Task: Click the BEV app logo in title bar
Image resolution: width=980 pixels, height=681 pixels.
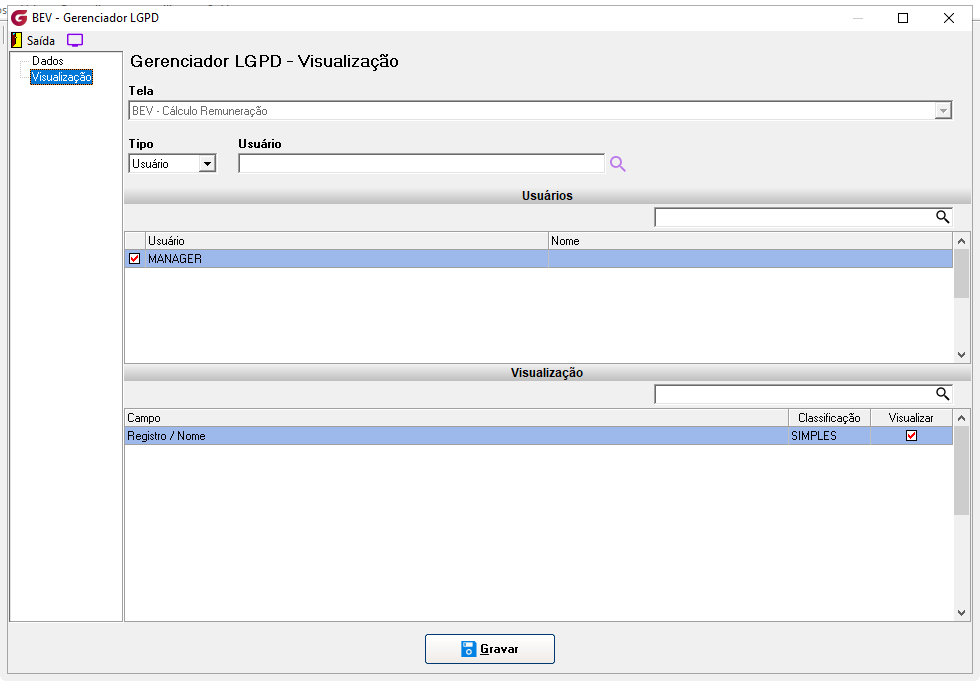Action: (19, 17)
